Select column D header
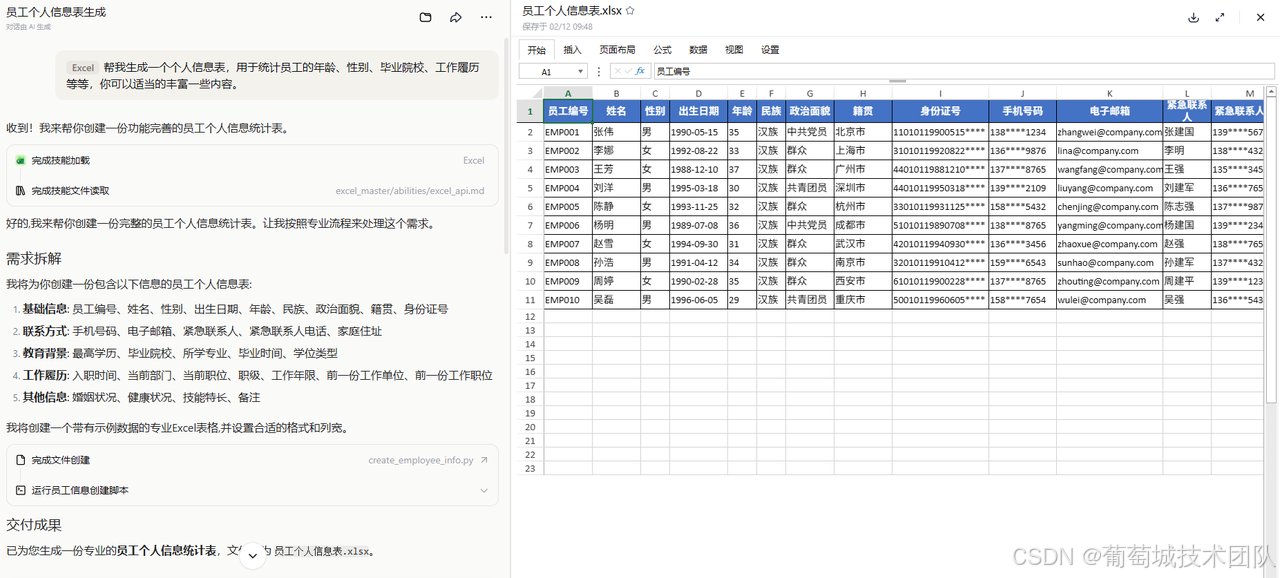Viewport: 1280px width, 578px height. (698, 93)
